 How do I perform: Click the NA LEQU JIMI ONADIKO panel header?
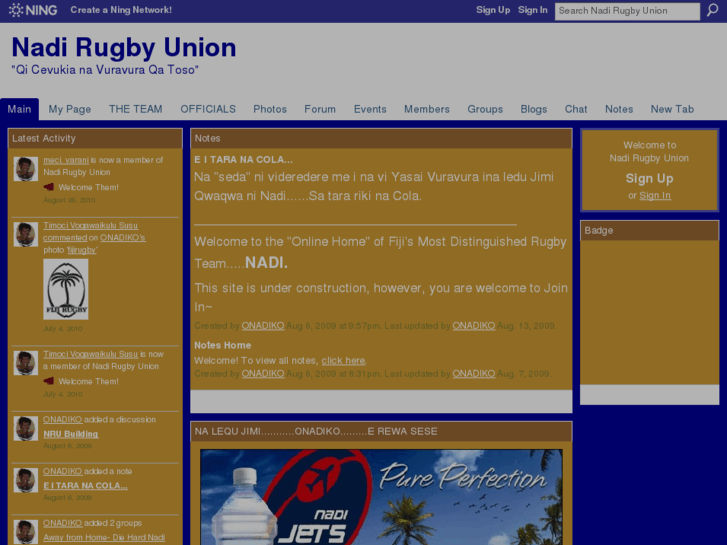(381, 431)
